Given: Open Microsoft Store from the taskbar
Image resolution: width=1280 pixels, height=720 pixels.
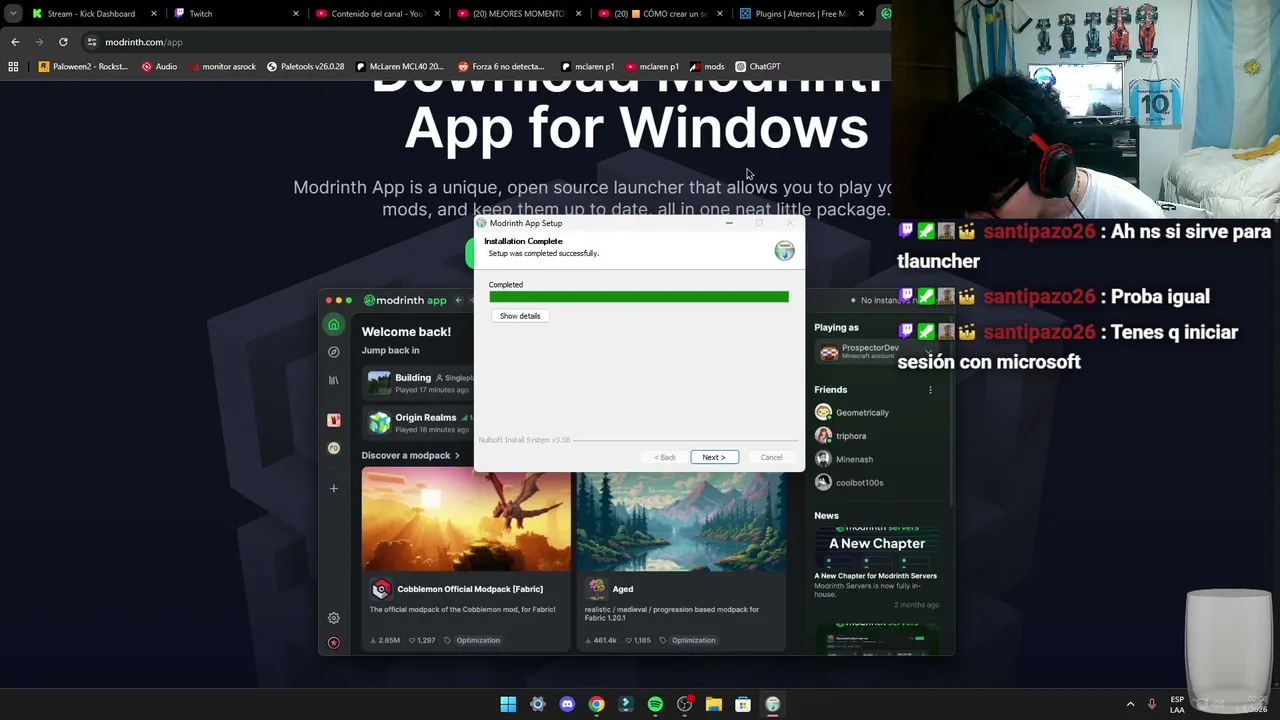Looking at the screenshot, I should click(743, 705).
